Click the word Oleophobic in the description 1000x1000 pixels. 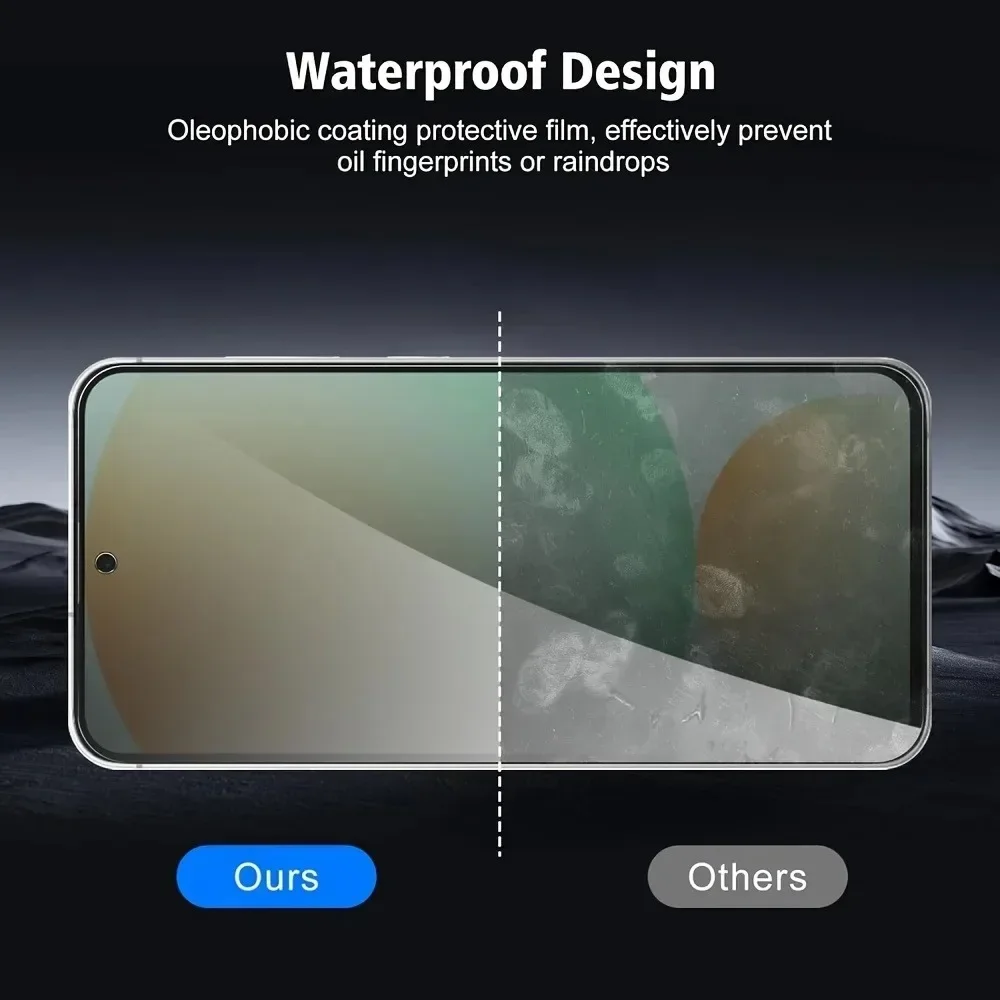pyautogui.click(x=239, y=131)
